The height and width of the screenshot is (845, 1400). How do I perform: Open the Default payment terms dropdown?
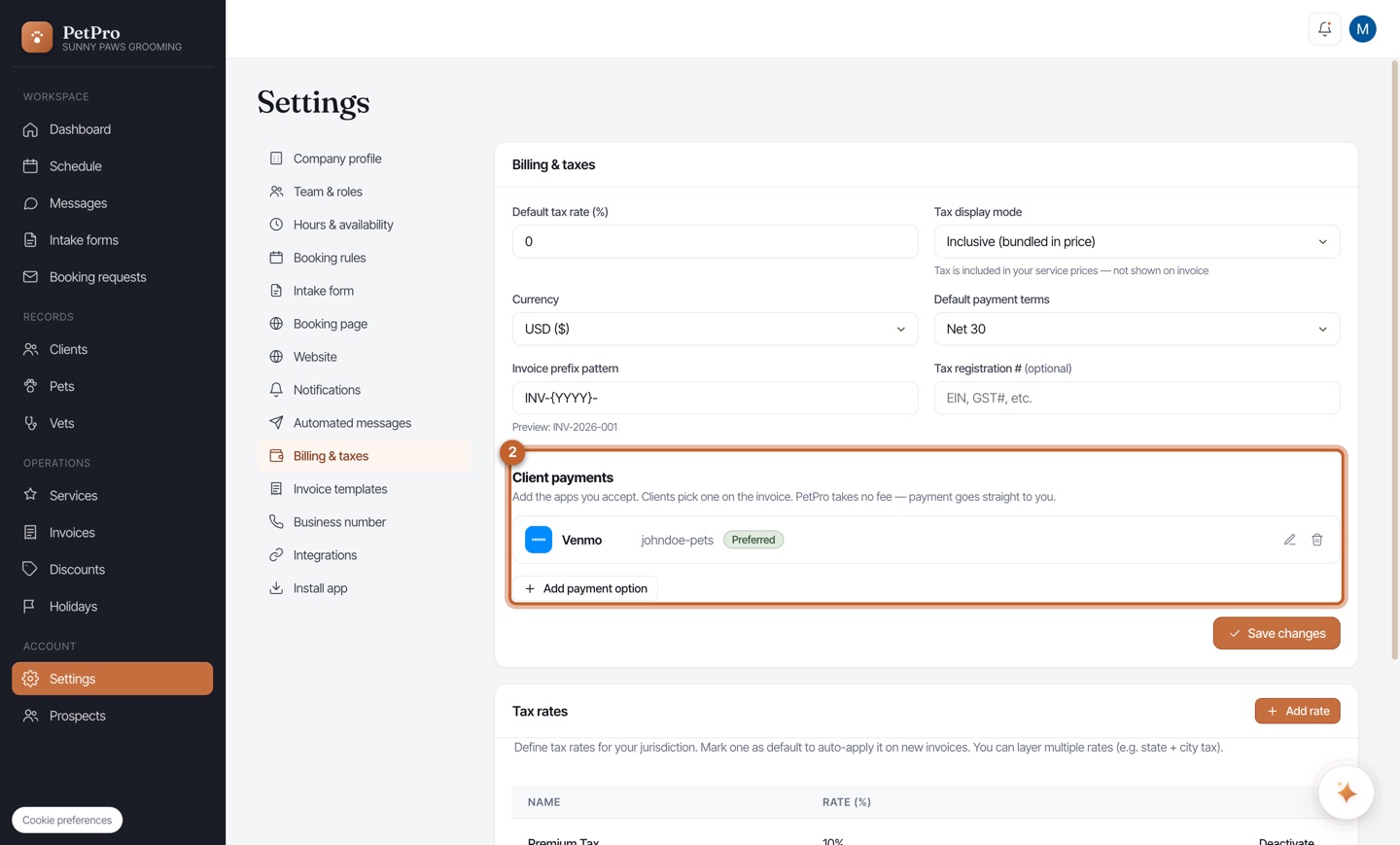click(1137, 329)
